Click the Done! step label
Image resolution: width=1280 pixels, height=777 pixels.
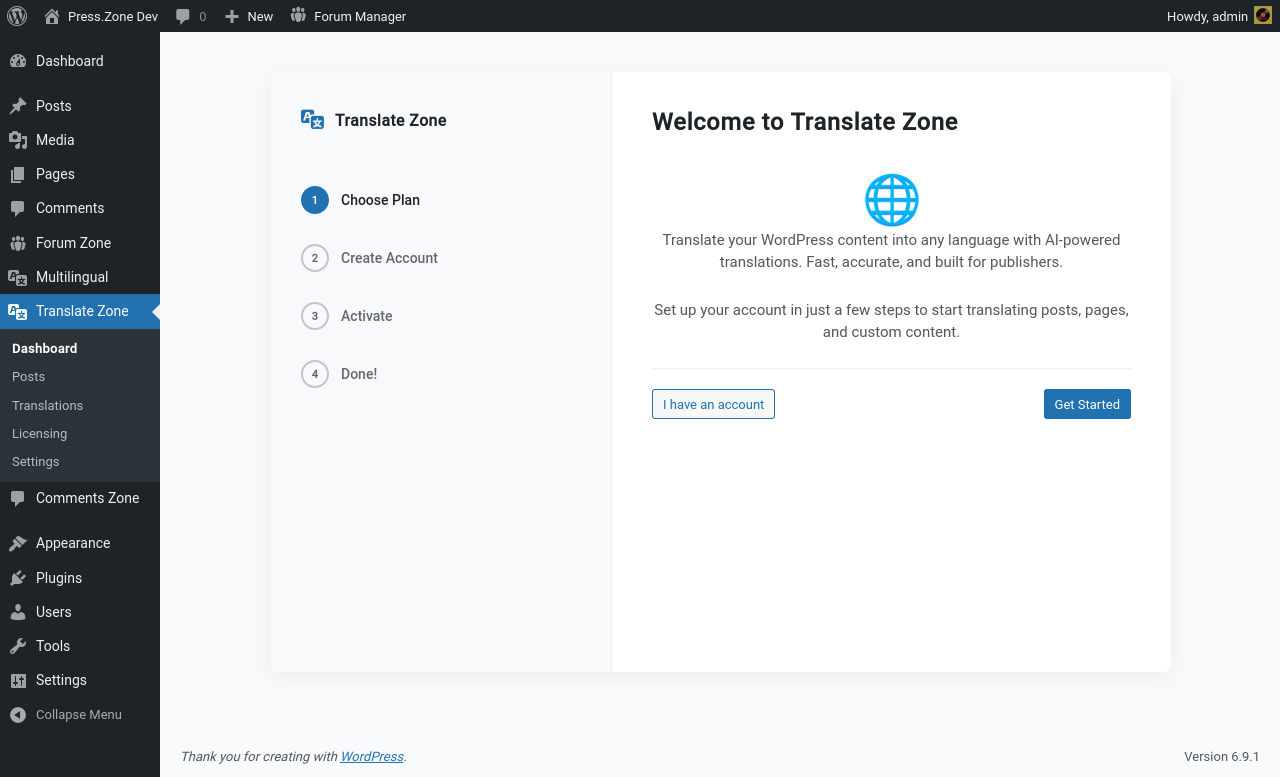coord(359,374)
